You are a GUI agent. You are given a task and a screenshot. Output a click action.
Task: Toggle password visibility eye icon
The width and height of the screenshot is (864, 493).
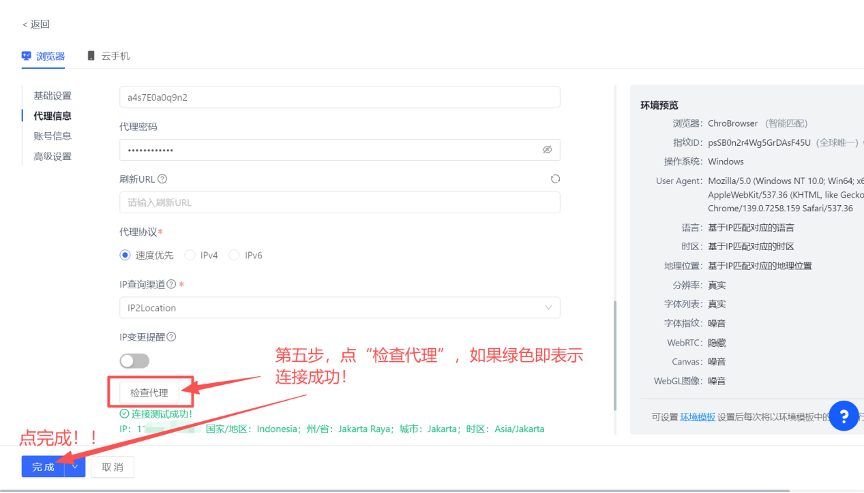coord(547,149)
